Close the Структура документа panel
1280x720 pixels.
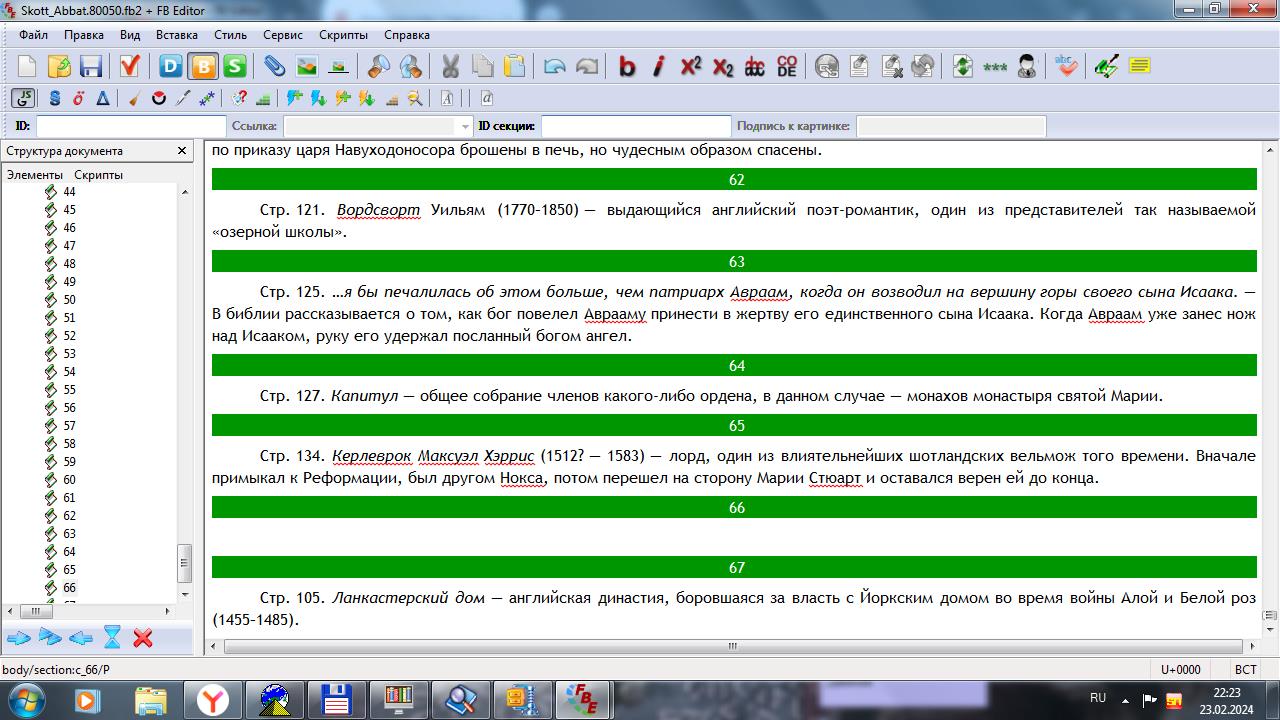pyautogui.click(x=182, y=151)
